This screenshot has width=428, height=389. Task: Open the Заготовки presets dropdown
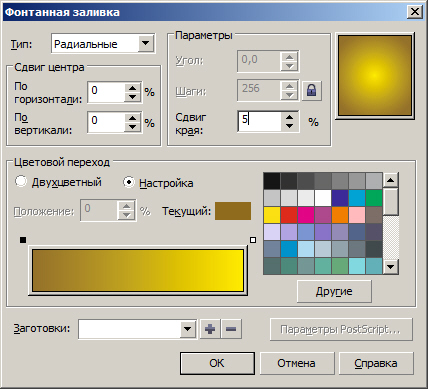(x=188, y=329)
